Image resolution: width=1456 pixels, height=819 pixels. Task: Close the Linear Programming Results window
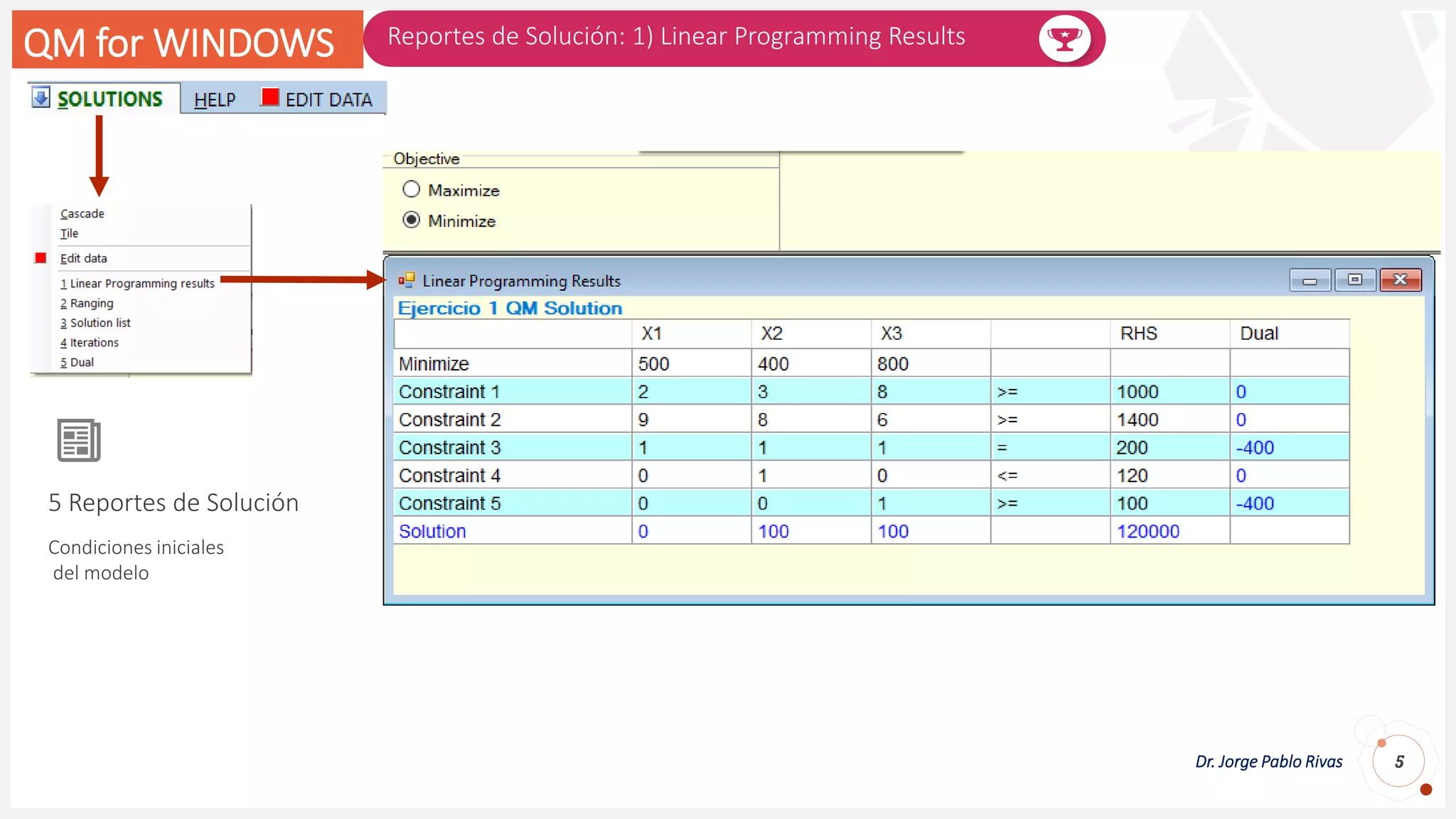(1400, 280)
